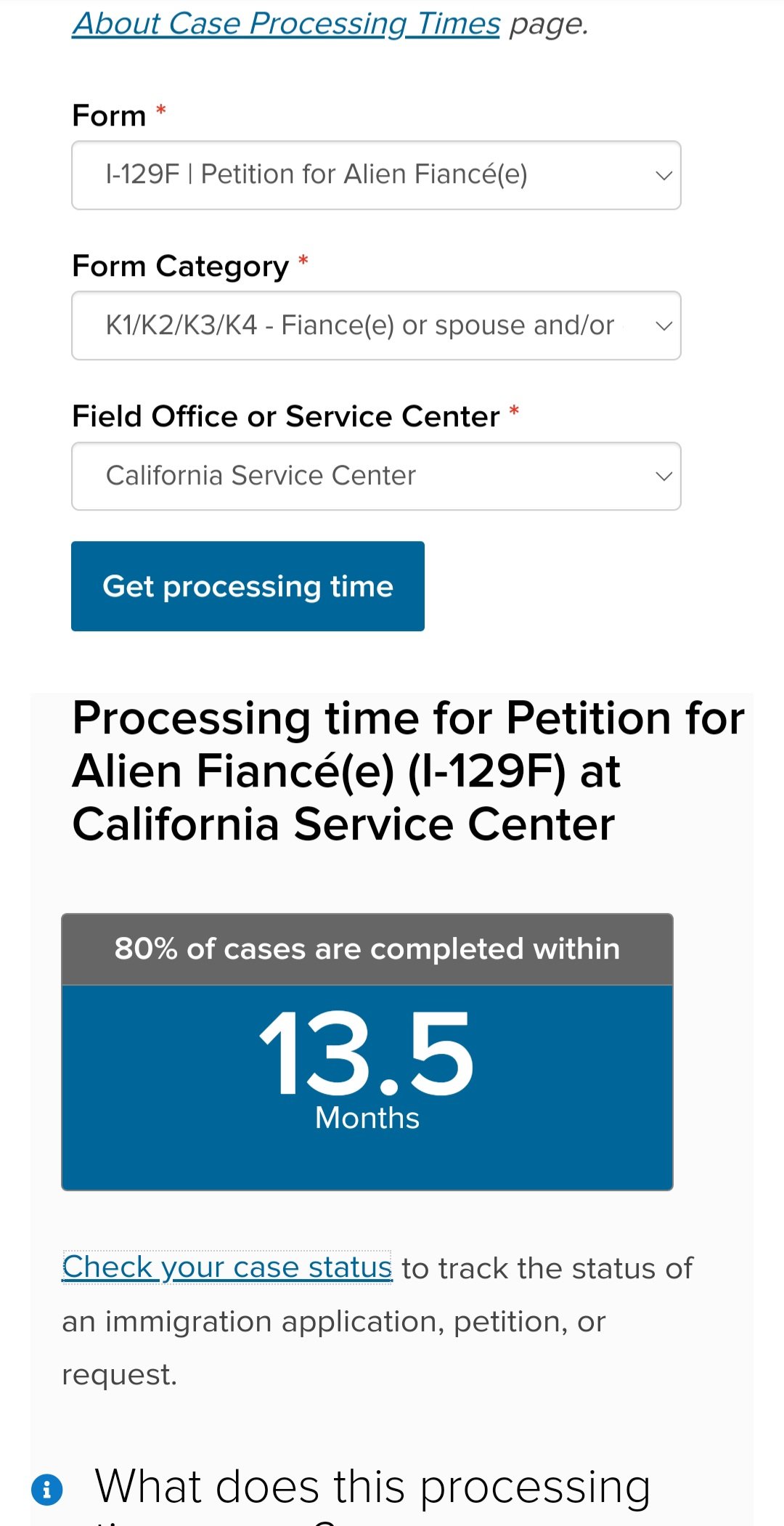The image size is (784, 1526).
Task: Click the I-129F Petition for Alien Fiancé(e) value
Action: (x=317, y=174)
